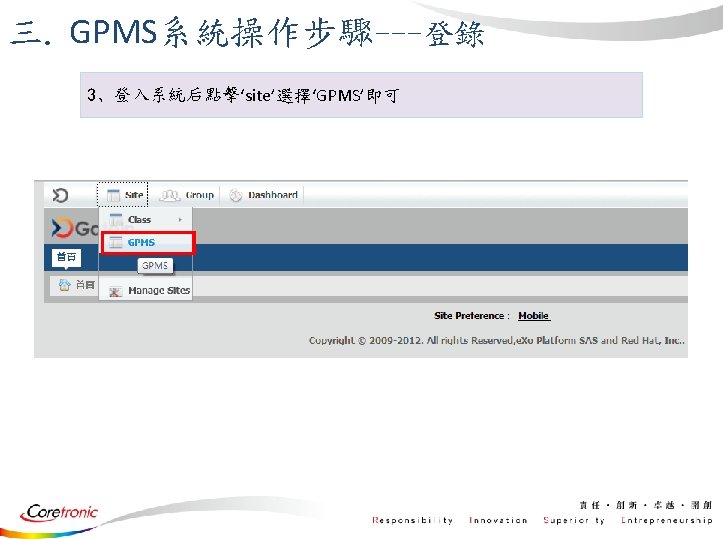723x539 pixels.
Task: Click the Group people icon
Action: 169,195
